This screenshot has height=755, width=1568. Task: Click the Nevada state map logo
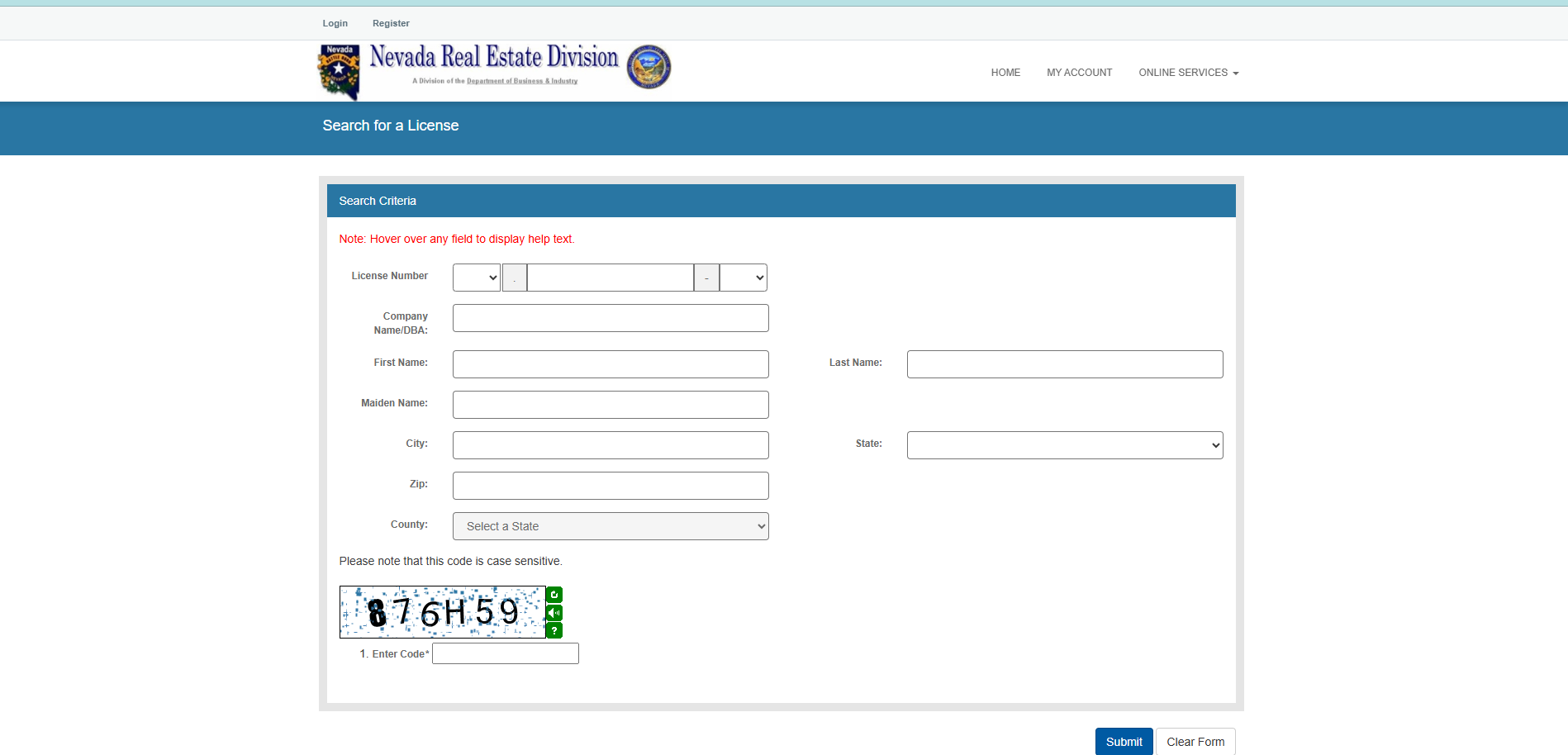[x=339, y=72]
